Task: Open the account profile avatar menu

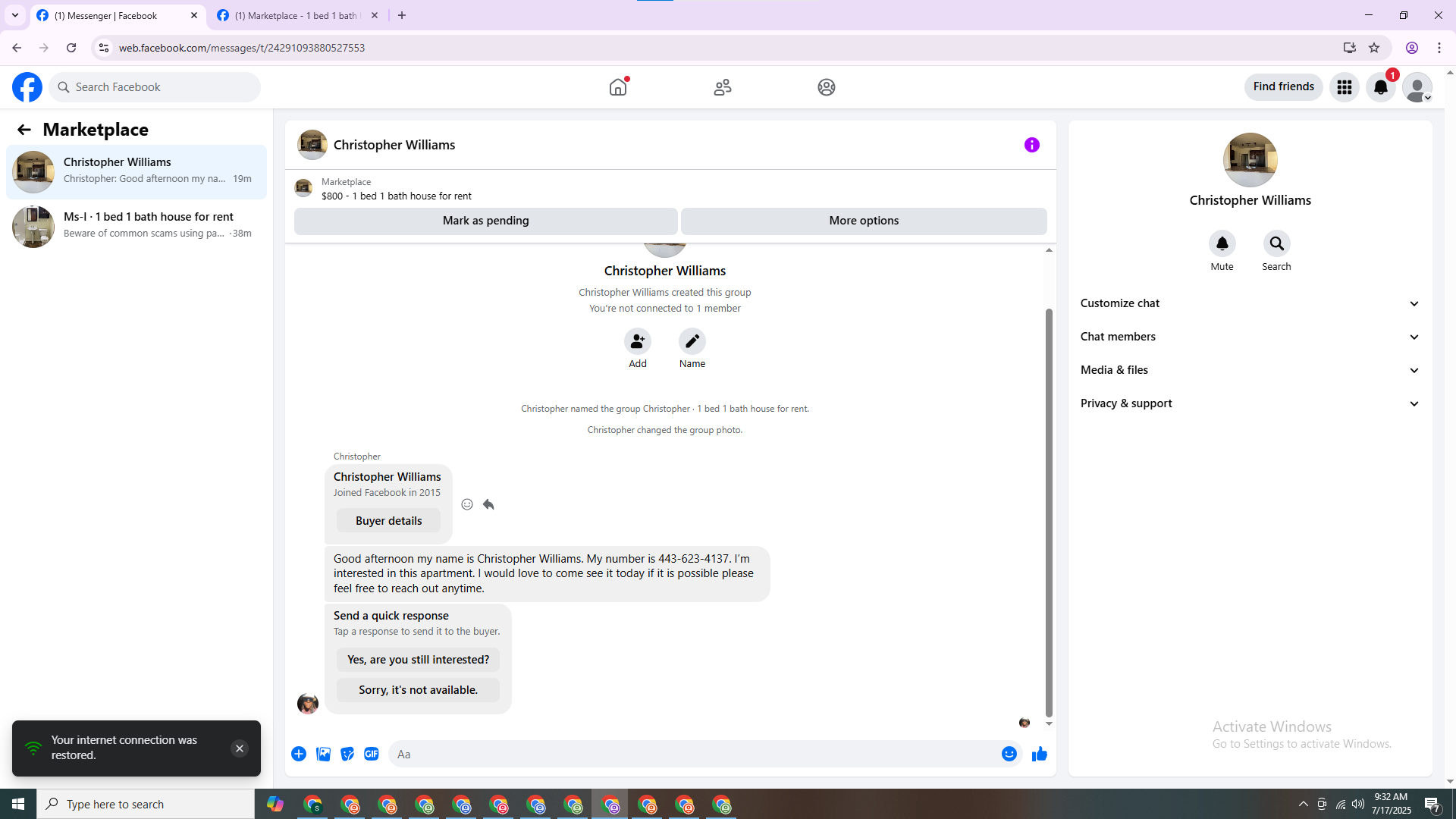Action: [1417, 87]
